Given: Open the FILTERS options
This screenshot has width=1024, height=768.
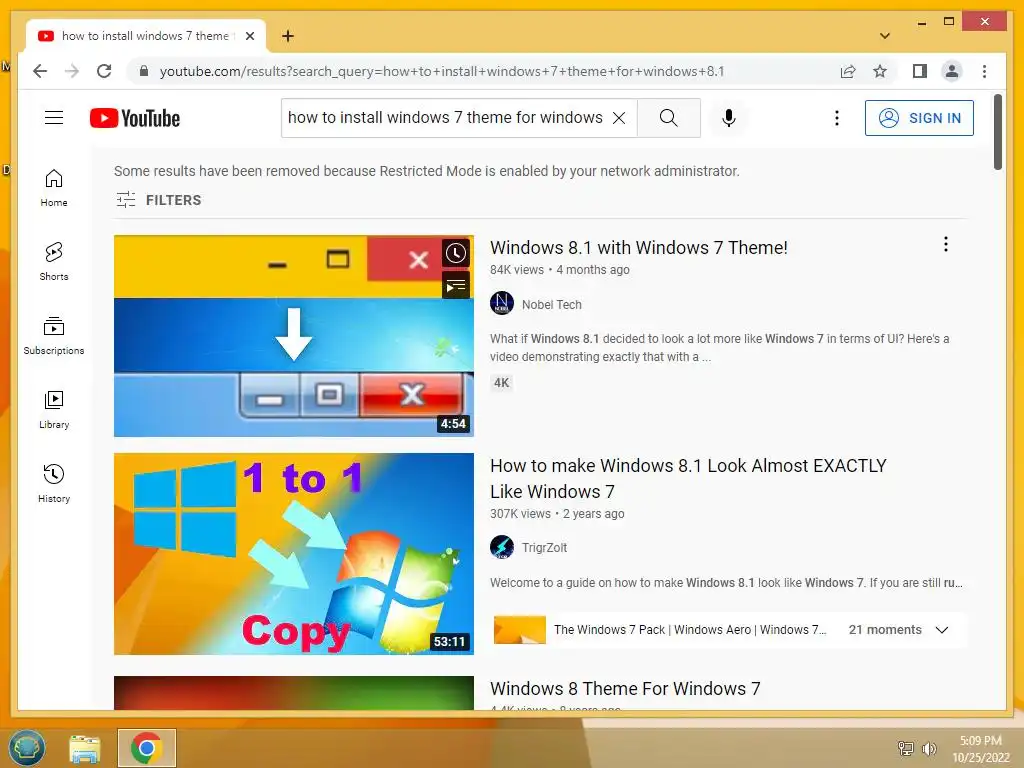Looking at the screenshot, I should click(x=159, y=200).
